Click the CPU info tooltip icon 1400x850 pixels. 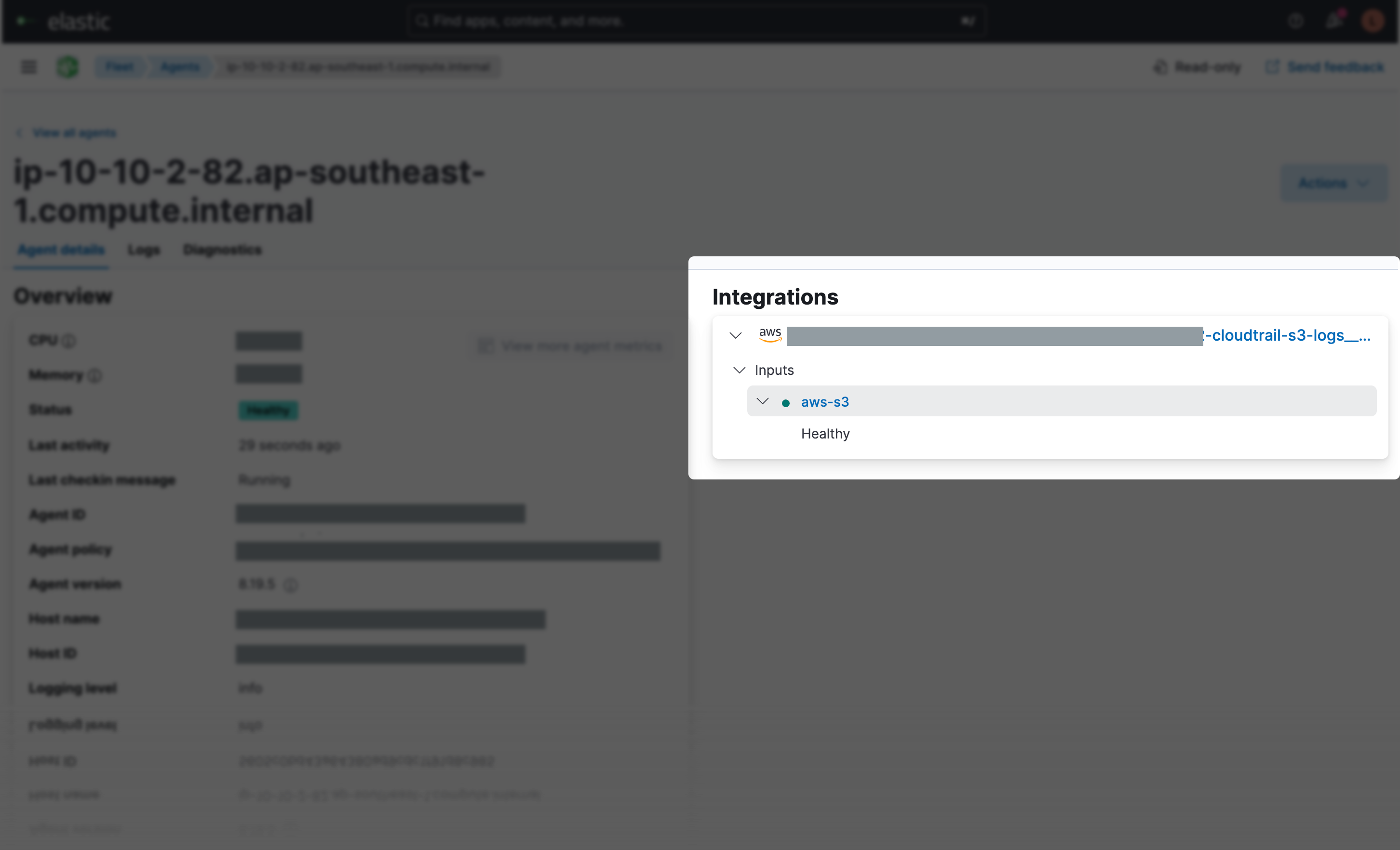click(69, 341)
